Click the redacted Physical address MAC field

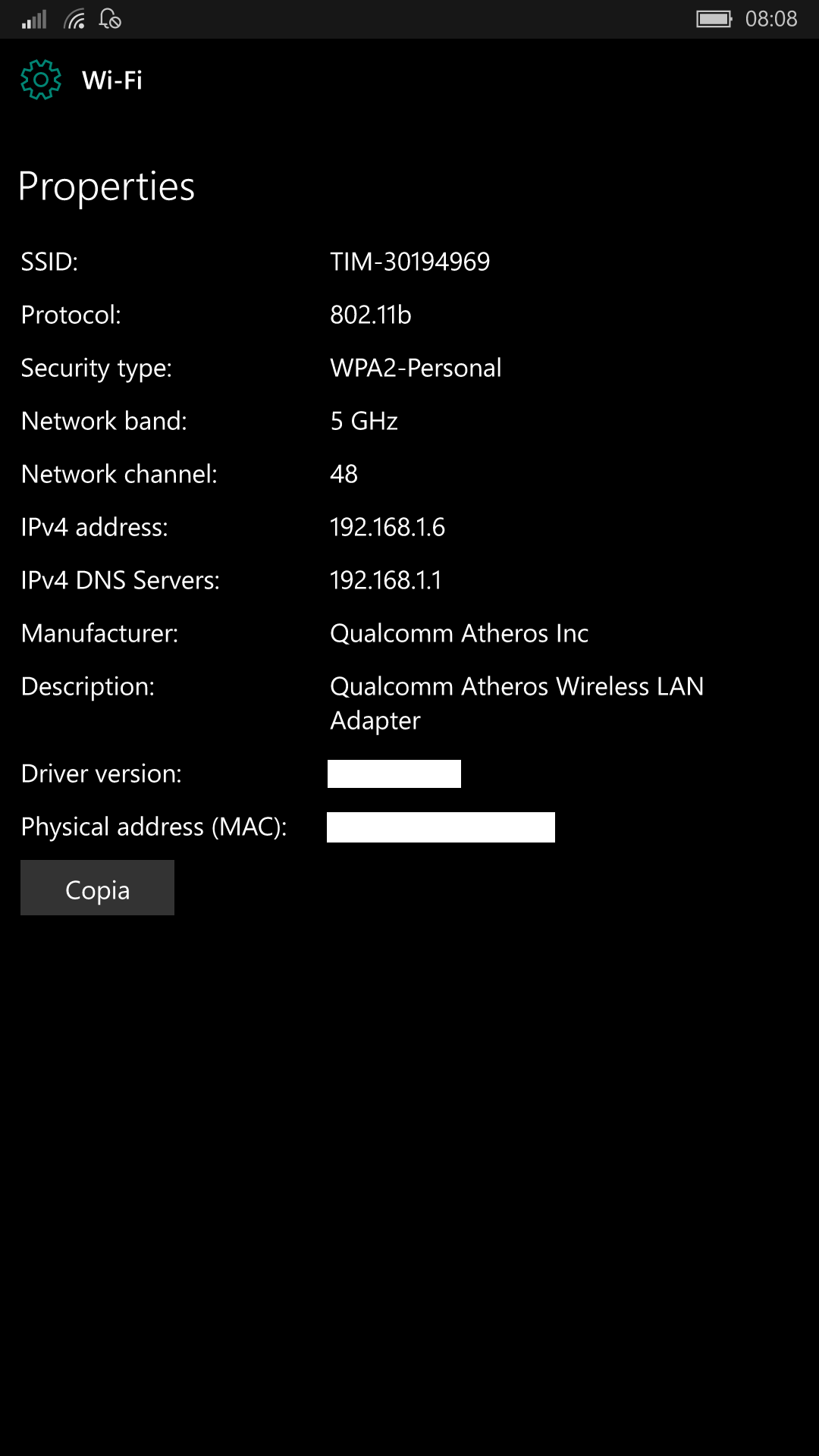click(441, 827)
